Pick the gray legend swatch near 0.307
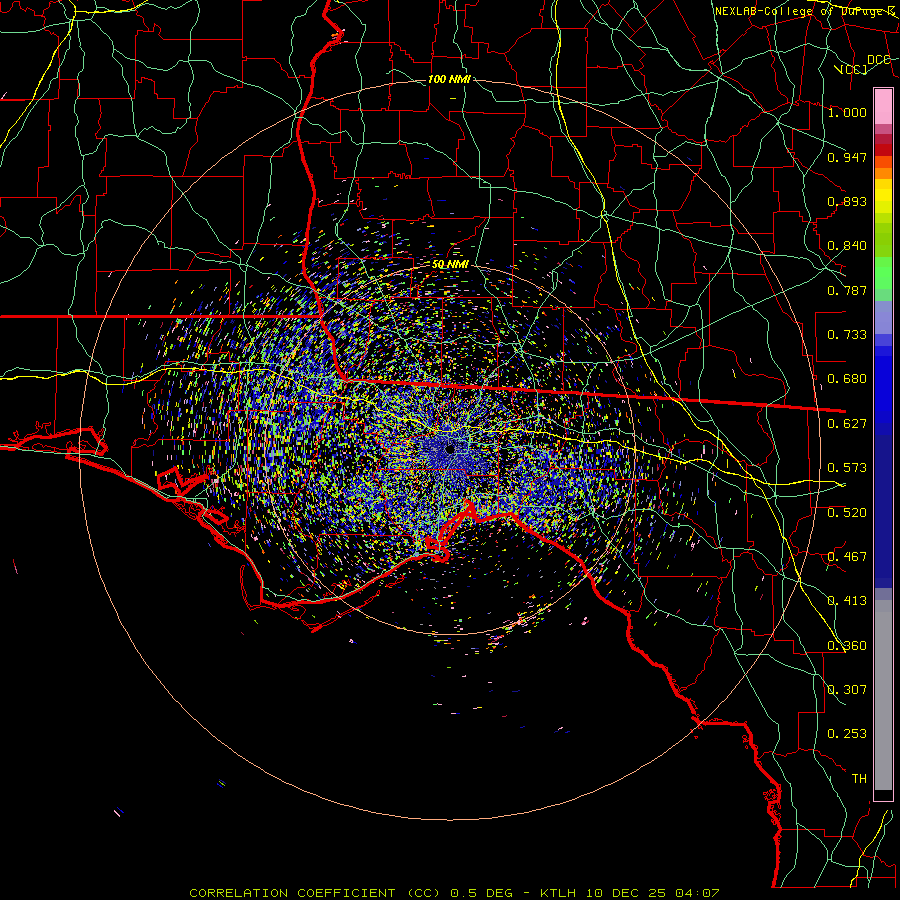 883,700
